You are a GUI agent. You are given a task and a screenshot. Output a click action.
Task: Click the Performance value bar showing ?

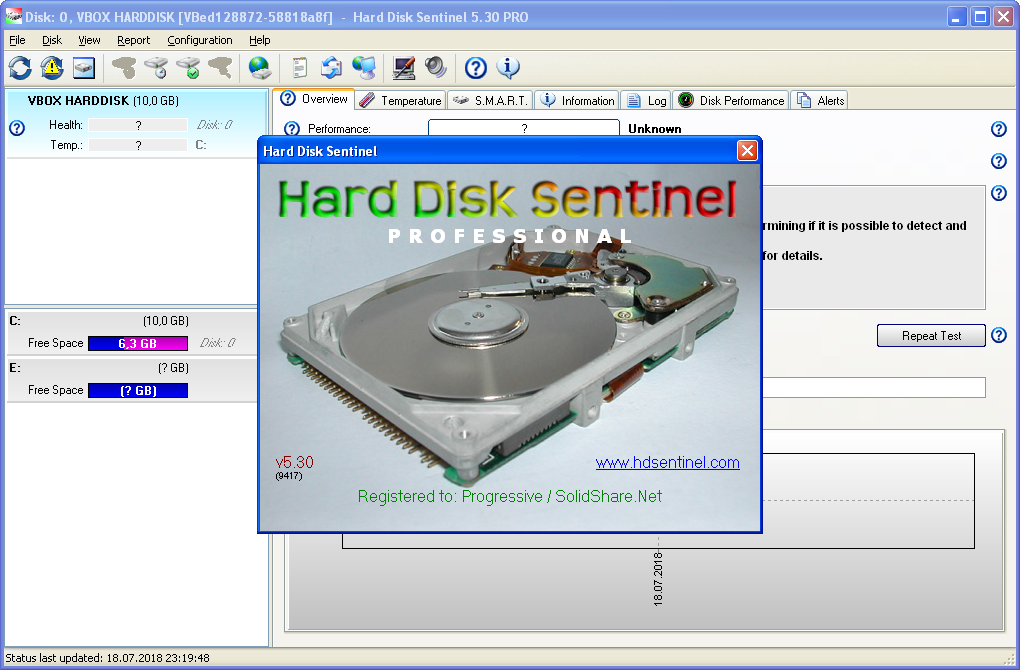[x=524, y=128]
